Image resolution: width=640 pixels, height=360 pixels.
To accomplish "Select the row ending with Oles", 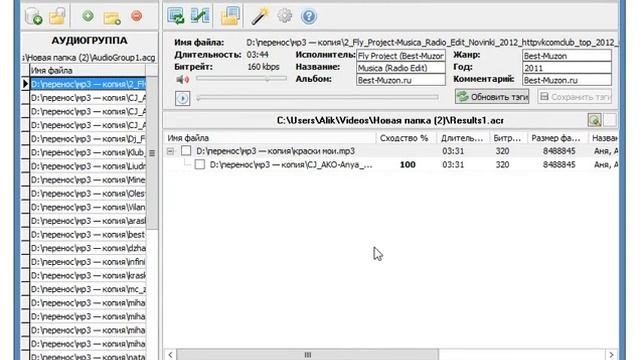I will tap(88, 193).
